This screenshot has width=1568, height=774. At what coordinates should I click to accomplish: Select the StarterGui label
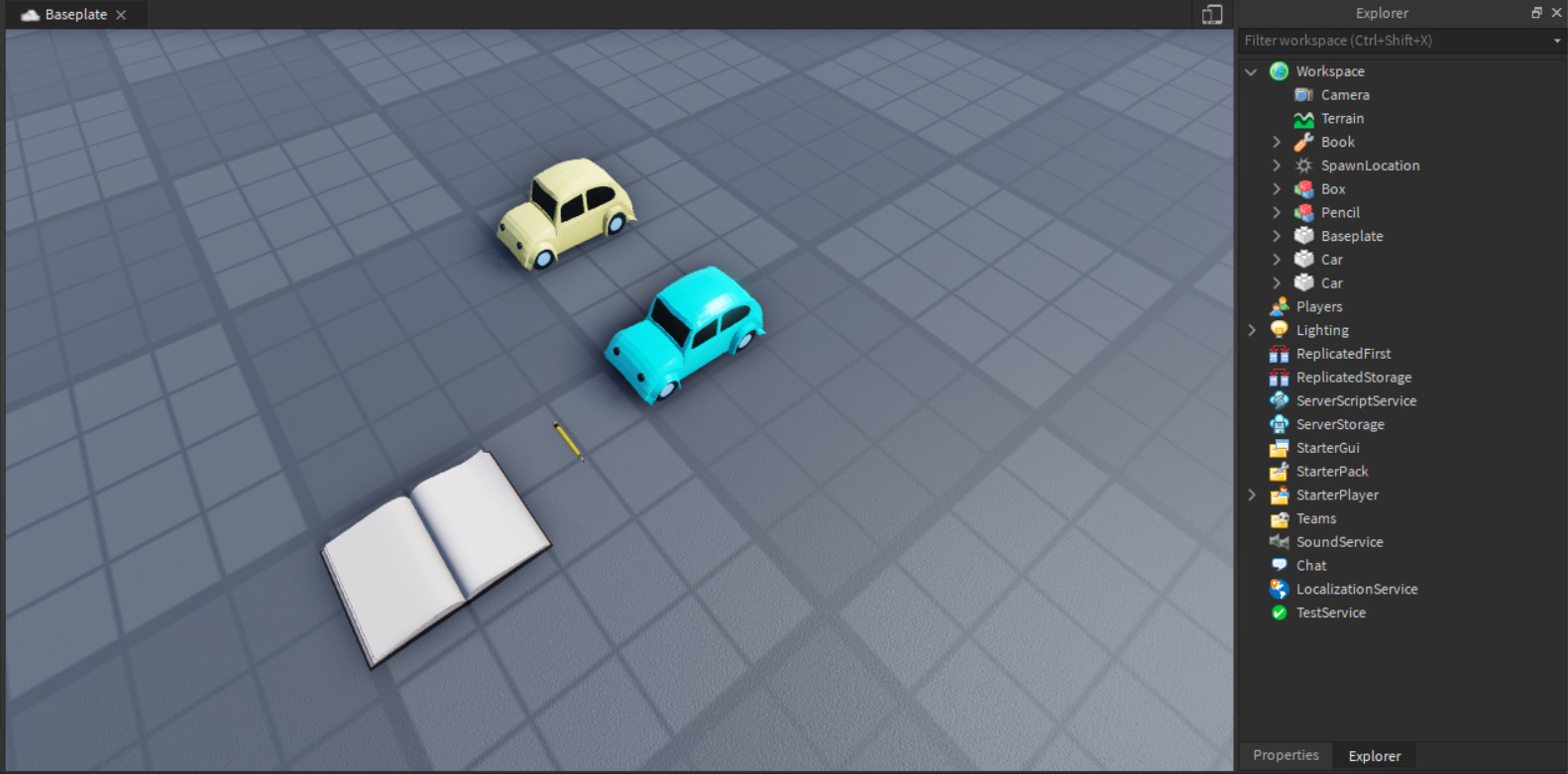[1327, 448]
